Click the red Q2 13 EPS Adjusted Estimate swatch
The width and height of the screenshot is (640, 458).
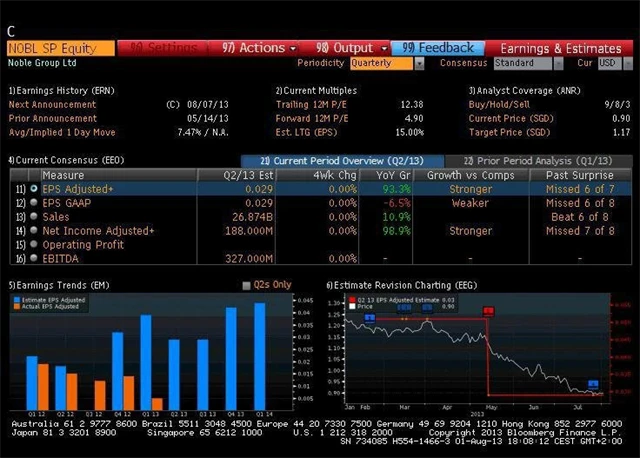352,300
